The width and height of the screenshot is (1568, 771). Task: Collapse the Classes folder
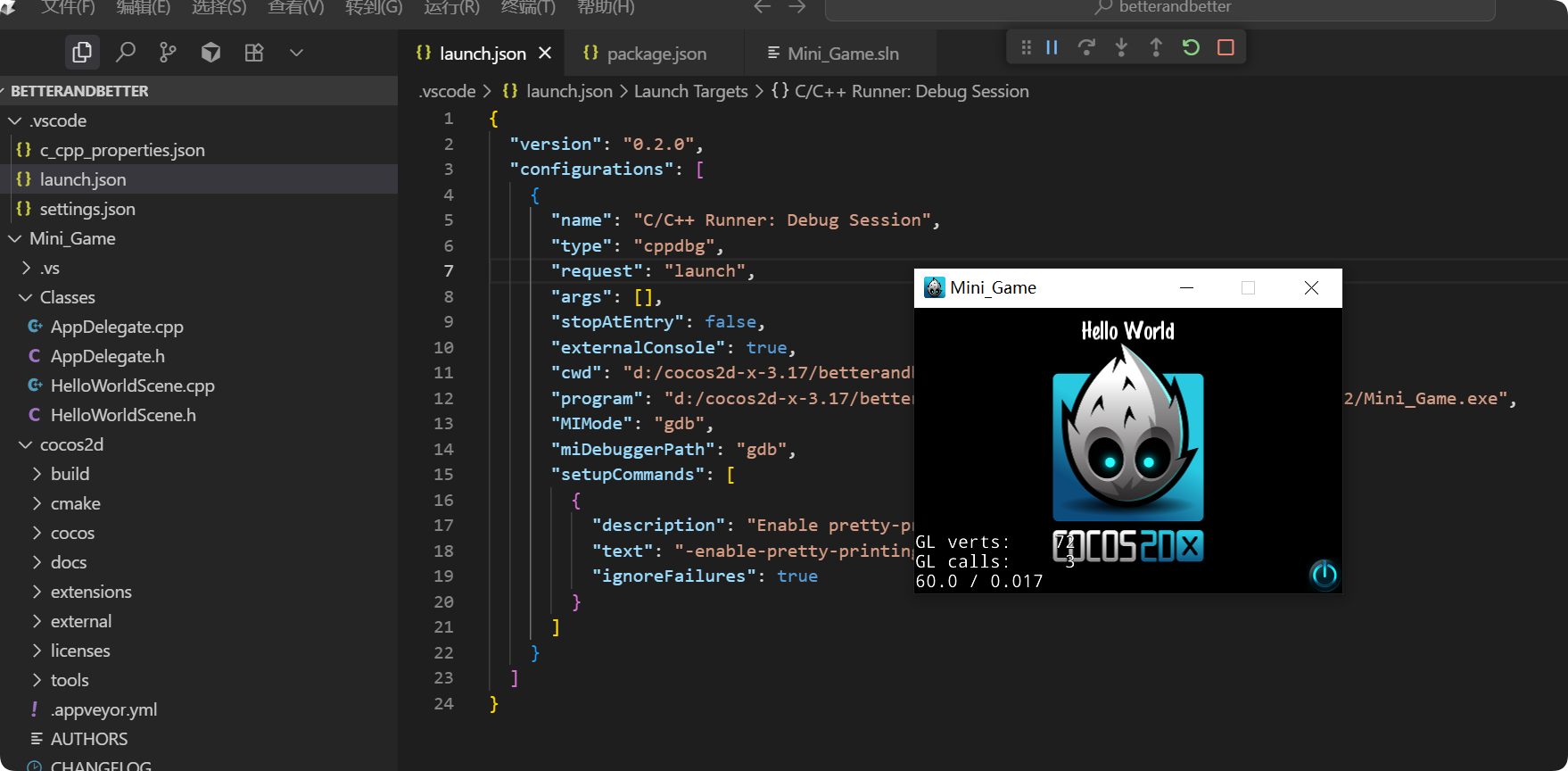[199, 297]
